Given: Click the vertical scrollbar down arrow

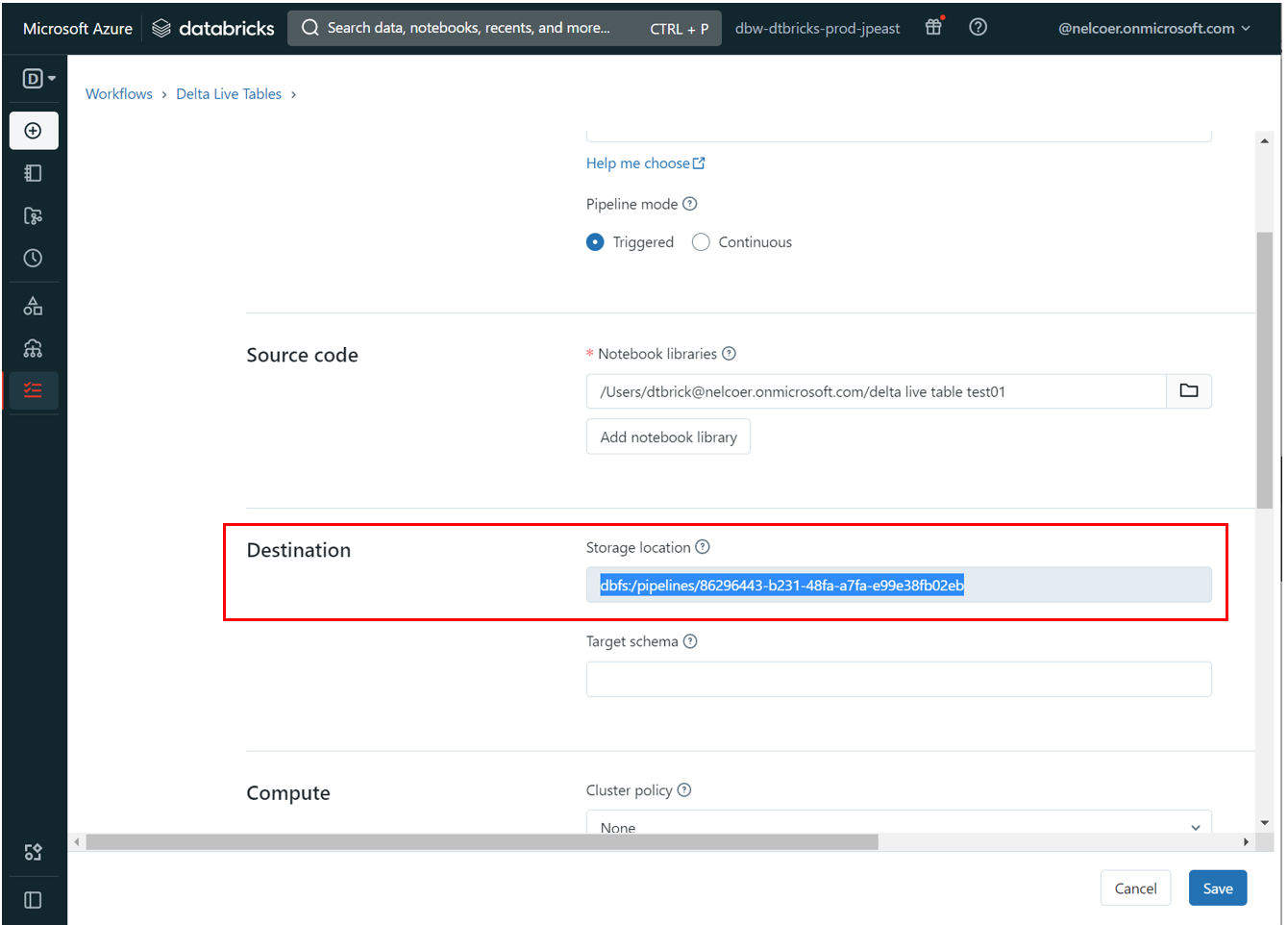Looking at the screenshot, I should 1264,823.
